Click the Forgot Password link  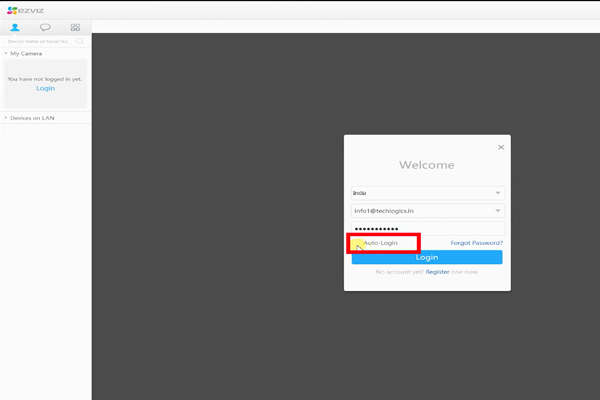(476, 243)
